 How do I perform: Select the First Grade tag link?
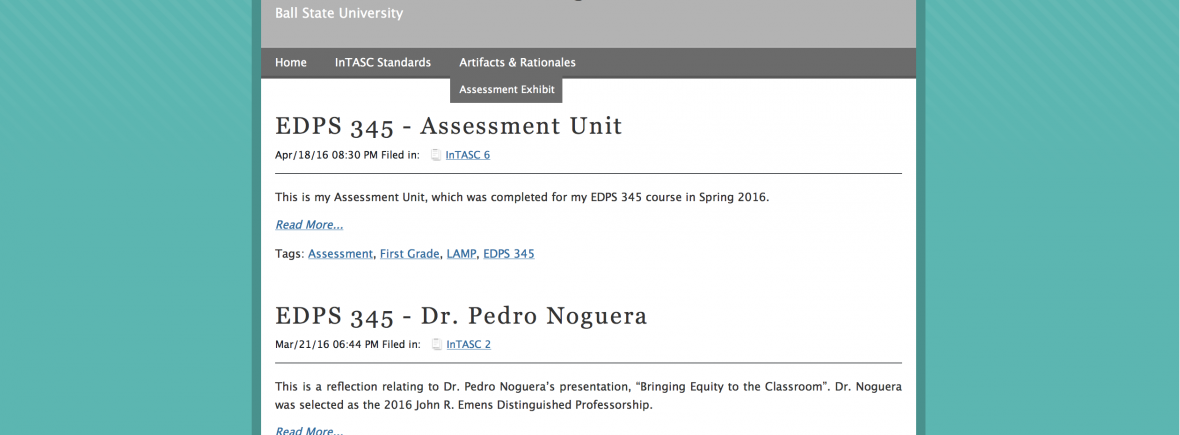(409, 254)
